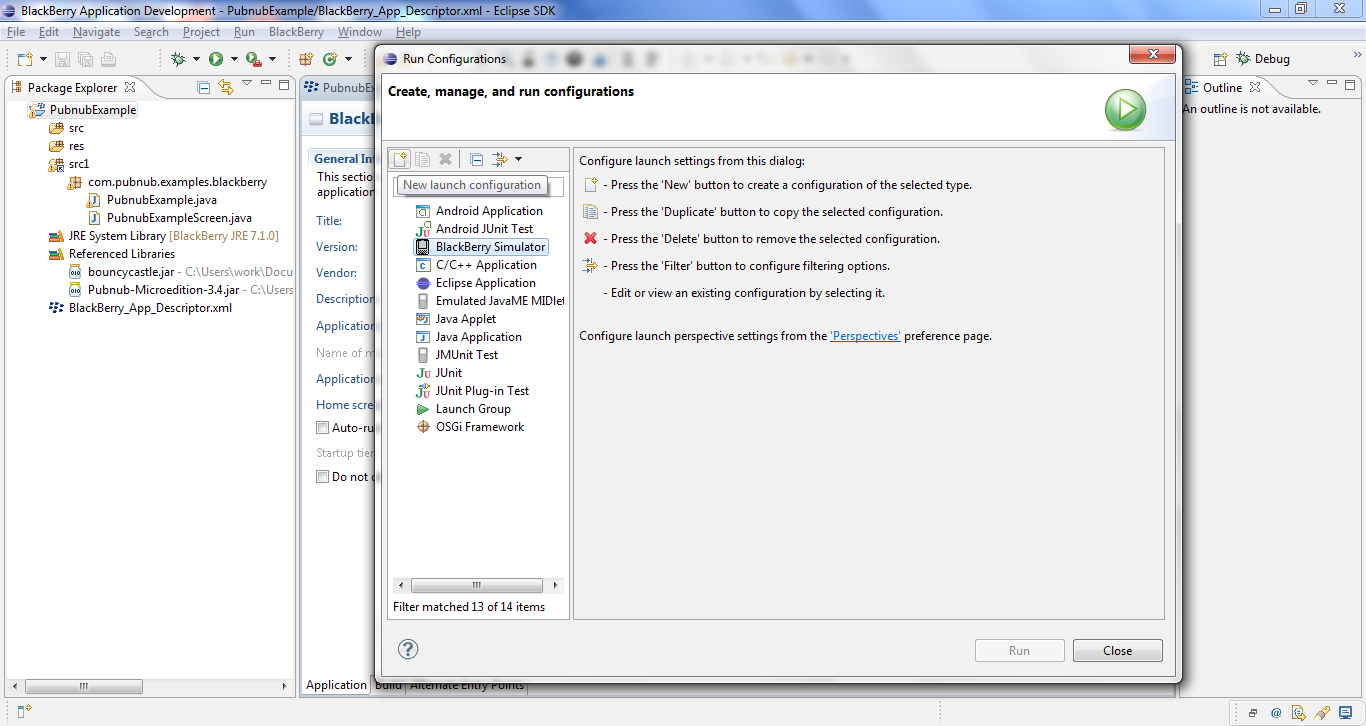Click the External Tools run icon
Screen dimensions: 1366x726
(x=253, y=59)
